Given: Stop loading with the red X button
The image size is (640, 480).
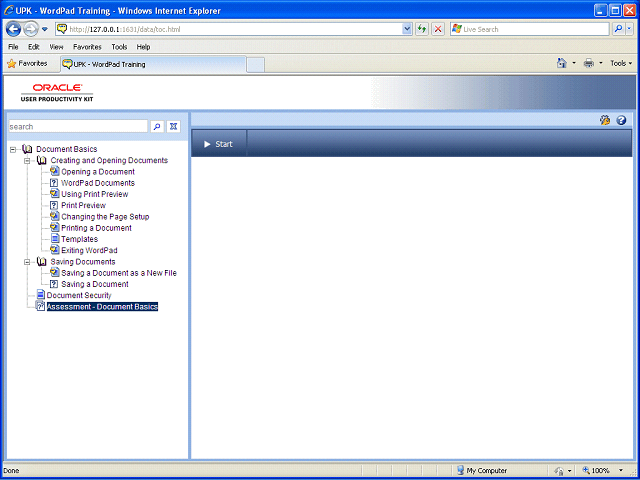Looking at the screenshot, I should pyautogui.click(x=438, y=29).
